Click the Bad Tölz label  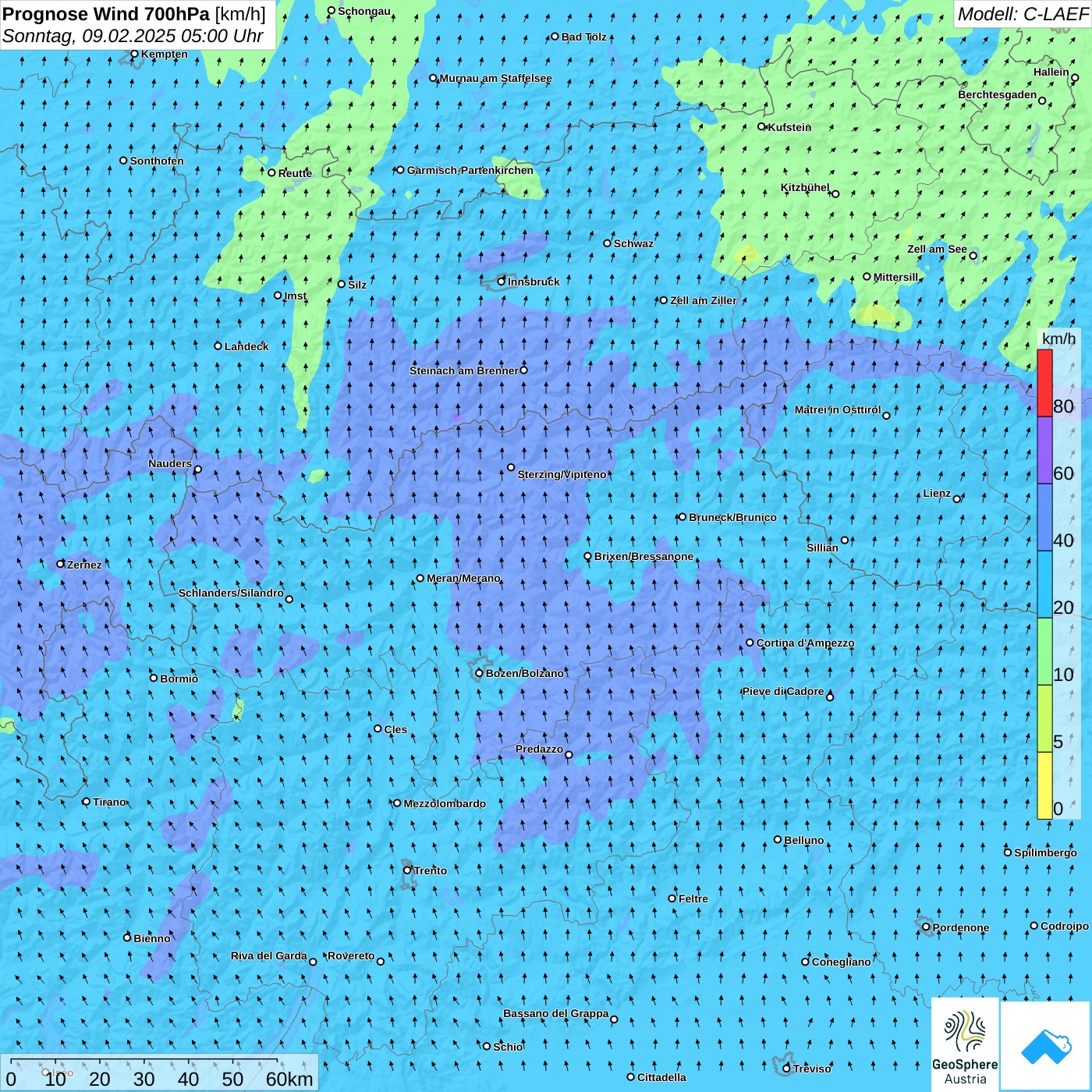coord(583,37)
